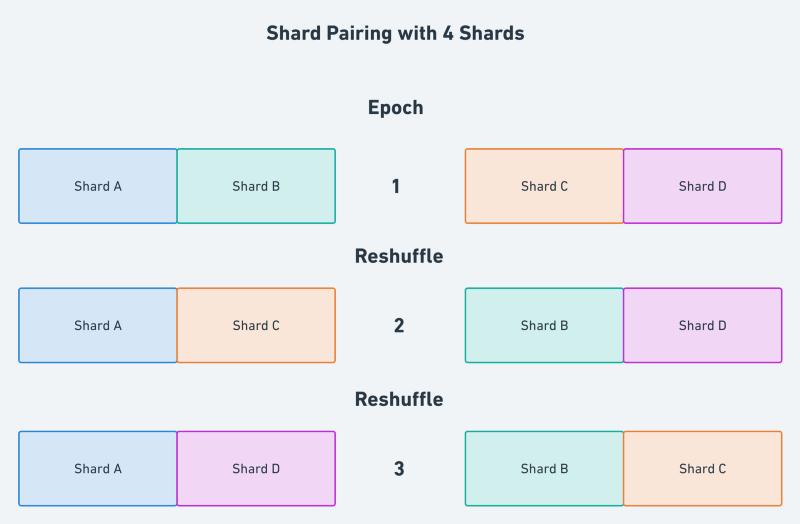Select the 'Epoch' heading
Viewport: 800px width, 524px height.
point(395,107)
